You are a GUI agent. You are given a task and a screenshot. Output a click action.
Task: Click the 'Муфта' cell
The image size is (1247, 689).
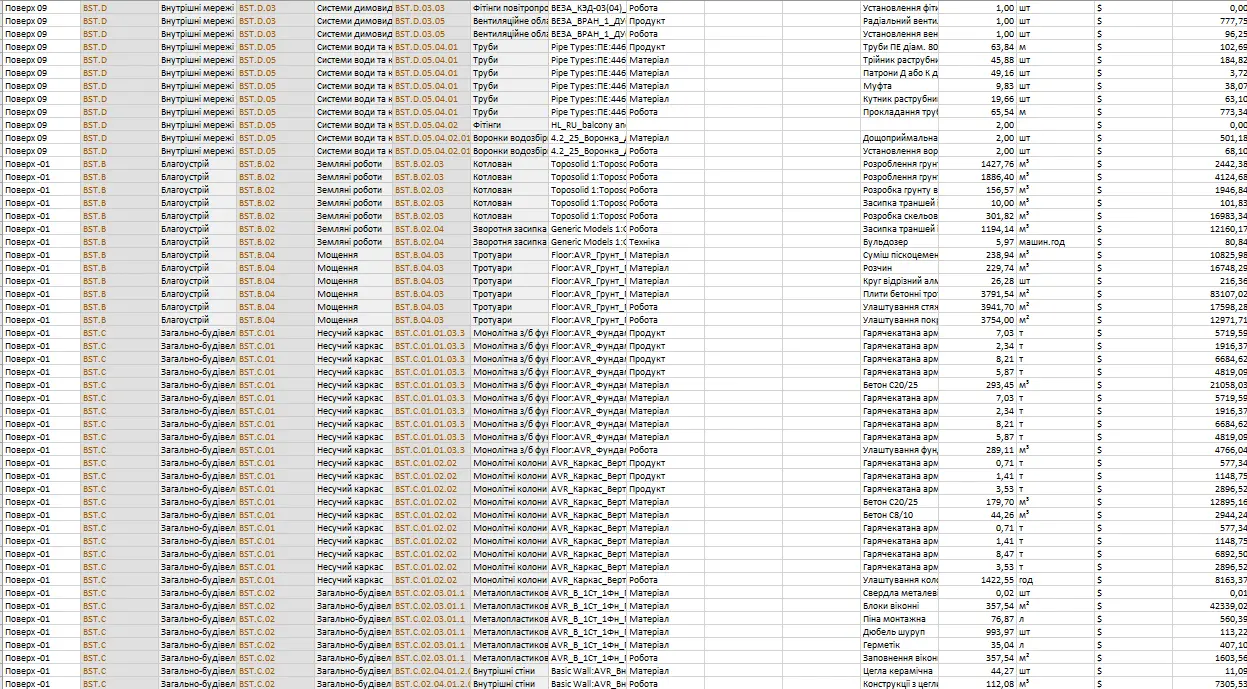coord(900,85)
